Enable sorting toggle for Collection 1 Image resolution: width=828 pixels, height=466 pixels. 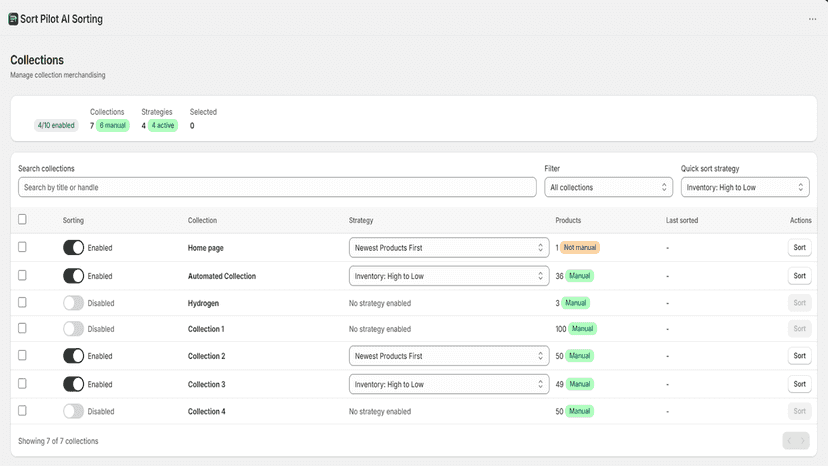(x=73, y=329)
